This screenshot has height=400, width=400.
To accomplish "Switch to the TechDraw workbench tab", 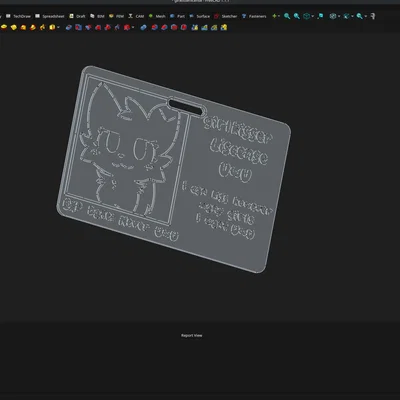I will point(19,16).
